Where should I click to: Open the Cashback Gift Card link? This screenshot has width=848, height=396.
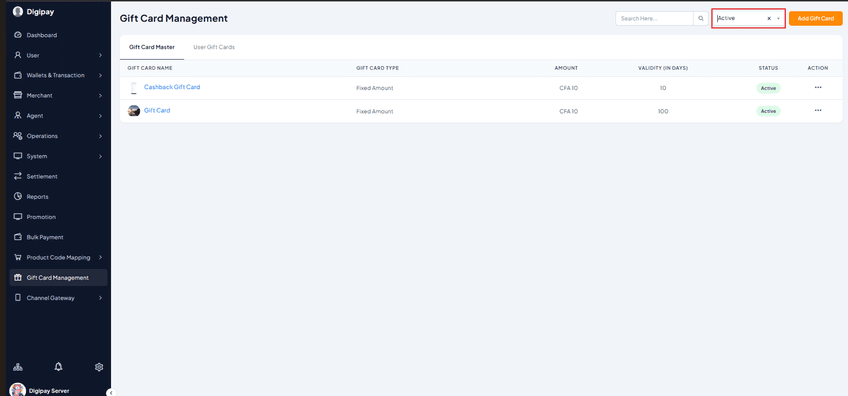[172, 87]
